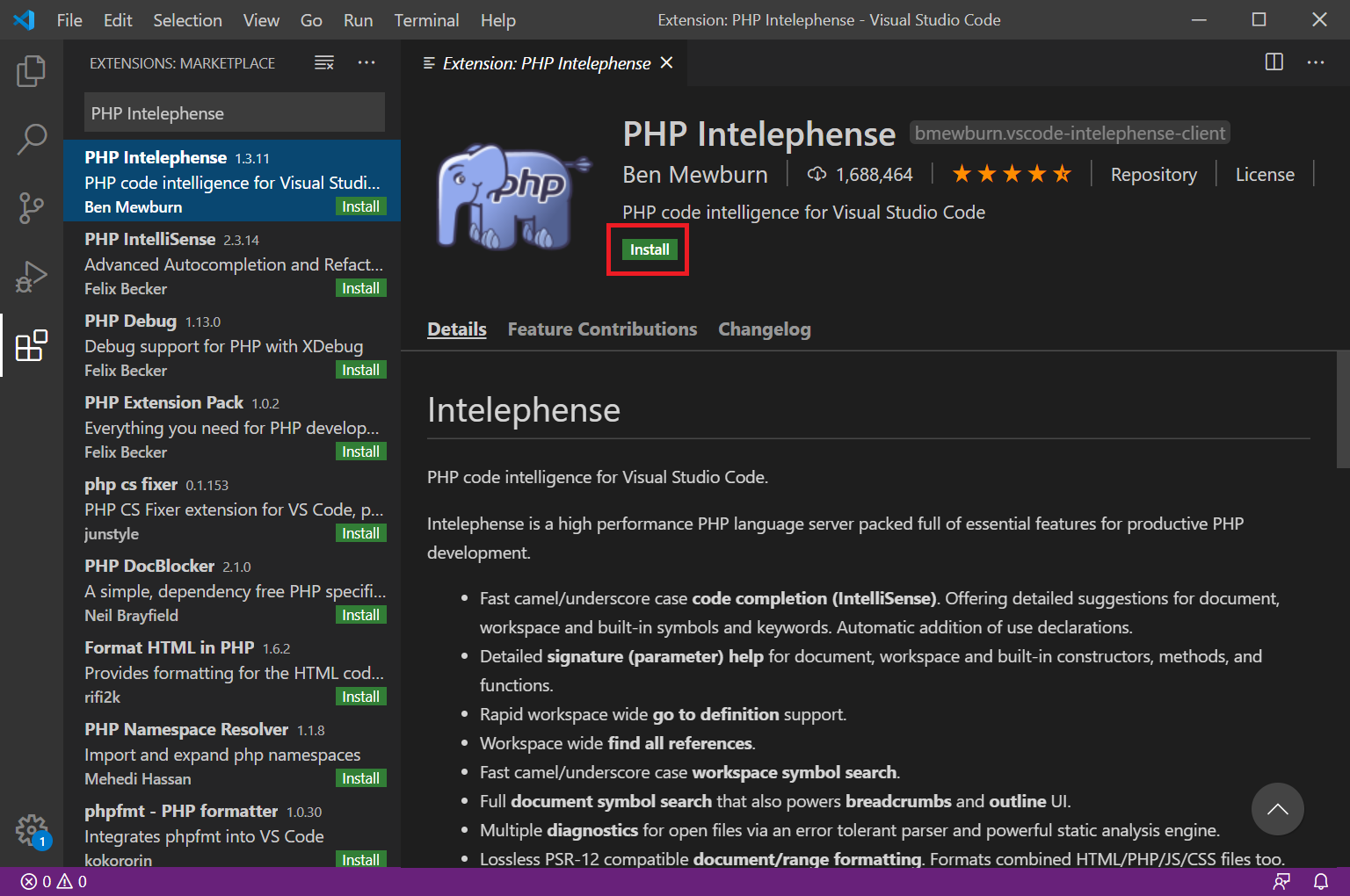Open the Explorer view in activity bar

[31, 71]
